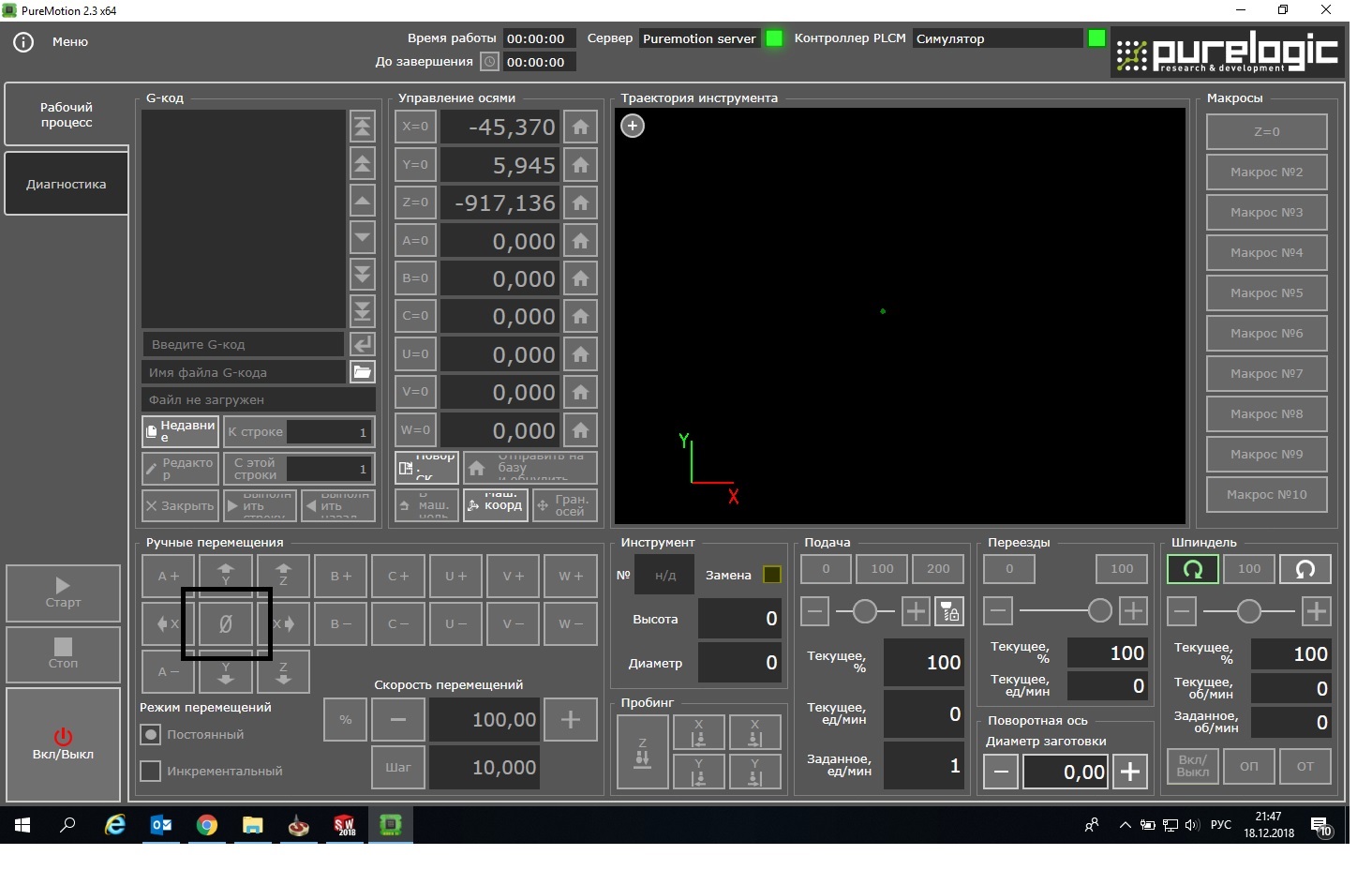
Task: Set feed preset to 200
Action: coord(938,569)
